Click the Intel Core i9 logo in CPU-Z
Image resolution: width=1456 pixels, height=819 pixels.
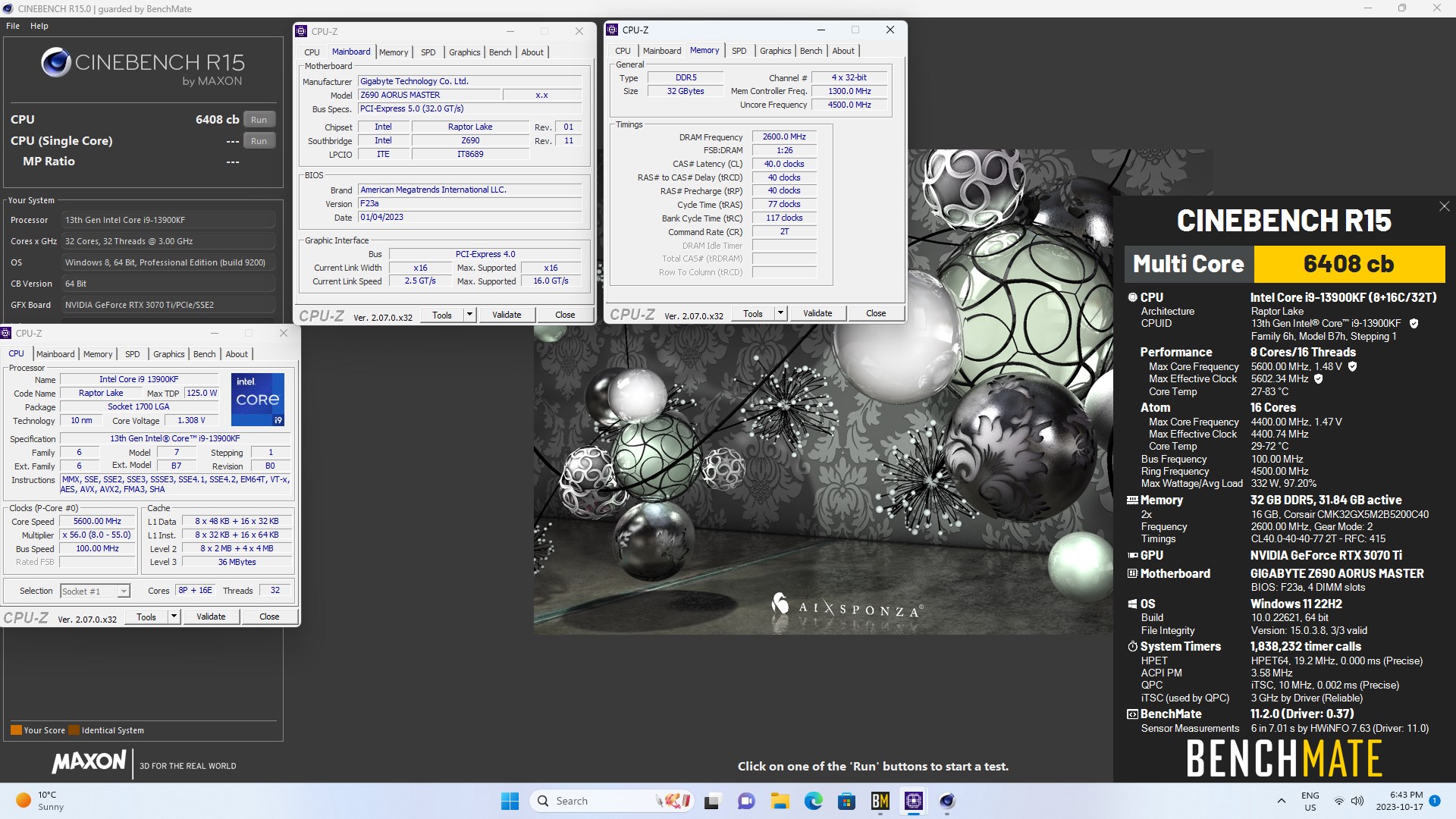coord(258,399)
